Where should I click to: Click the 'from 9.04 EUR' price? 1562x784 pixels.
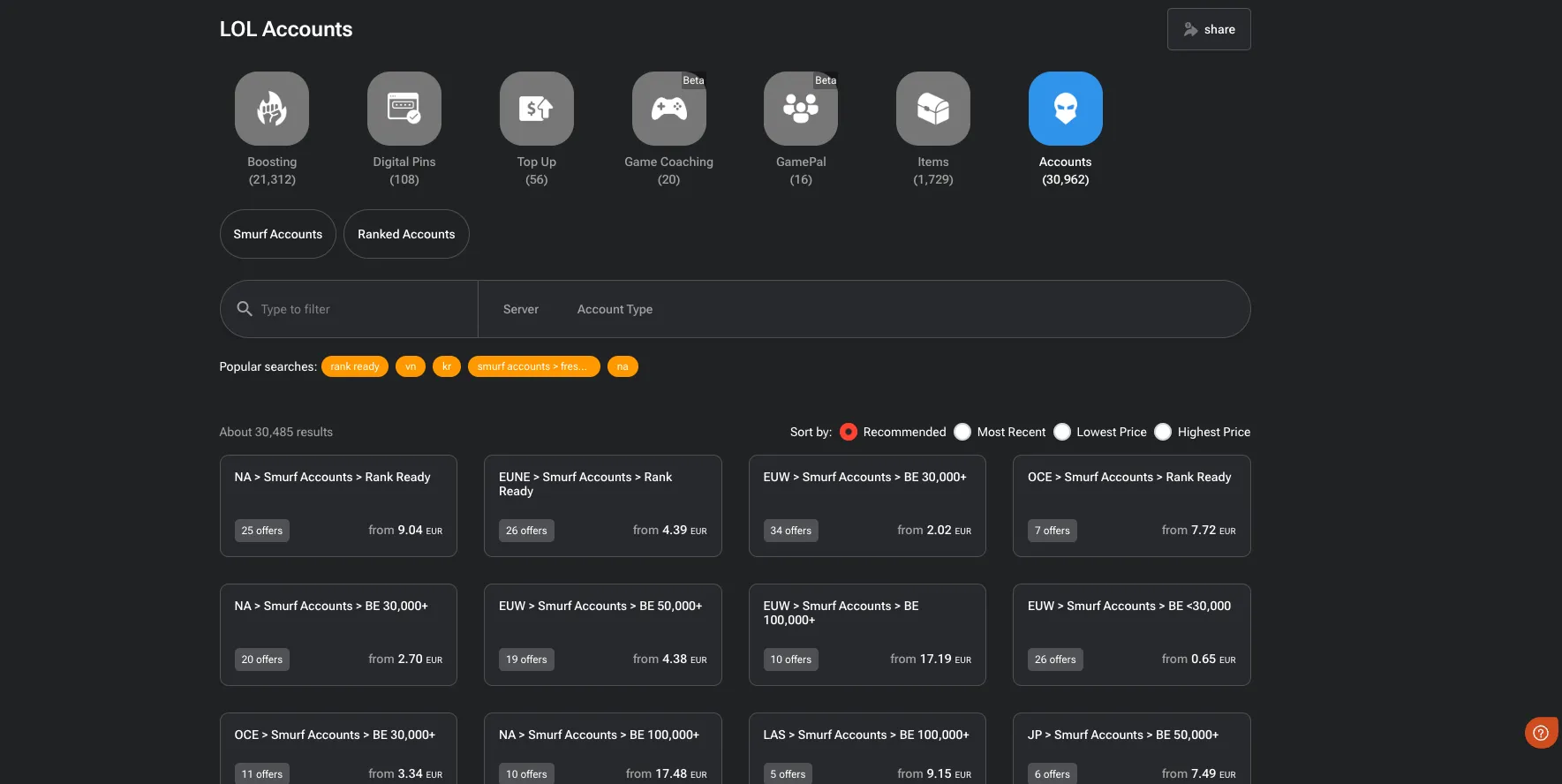tap(405, 531)
